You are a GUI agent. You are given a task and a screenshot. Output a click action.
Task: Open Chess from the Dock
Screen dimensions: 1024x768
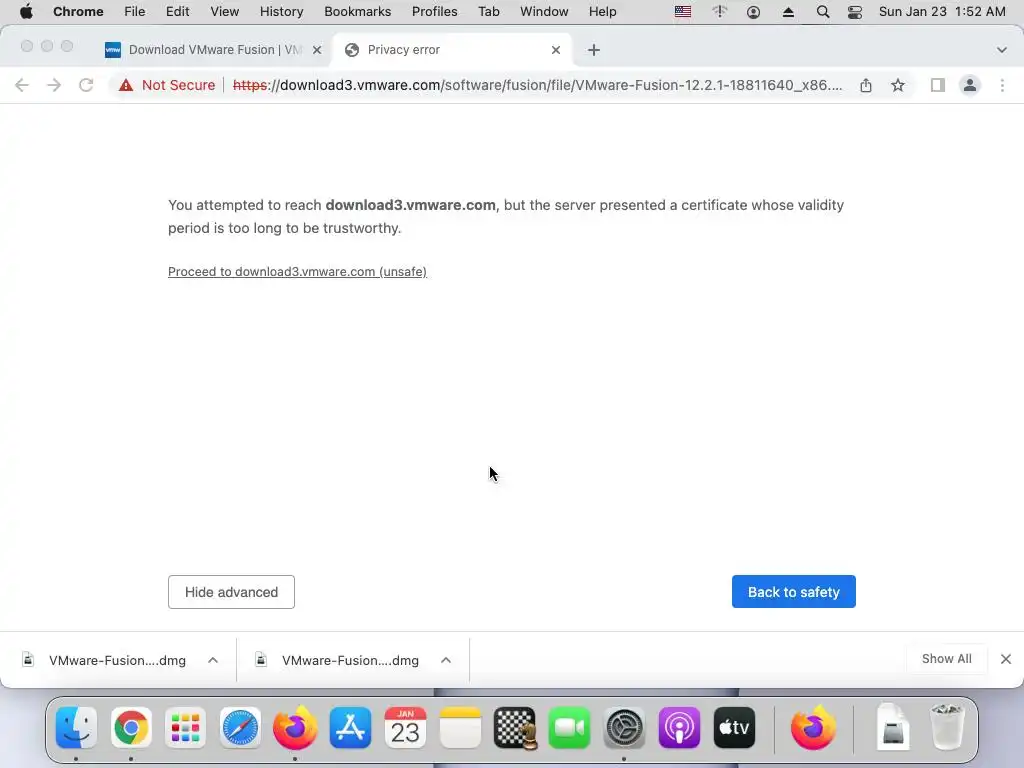[x=515, y=728]
